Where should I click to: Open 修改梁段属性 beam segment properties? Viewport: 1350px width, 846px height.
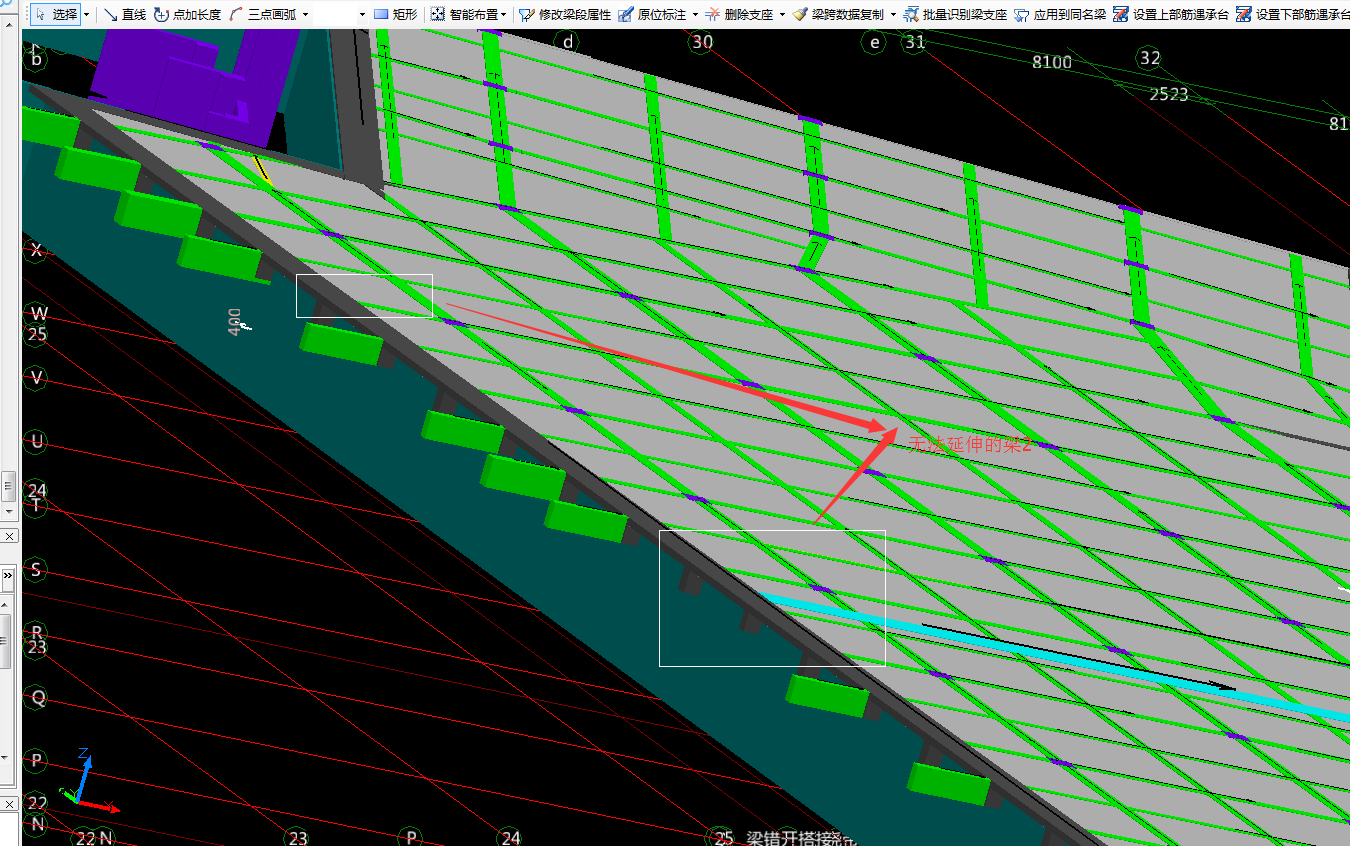[x=565, y=15]
